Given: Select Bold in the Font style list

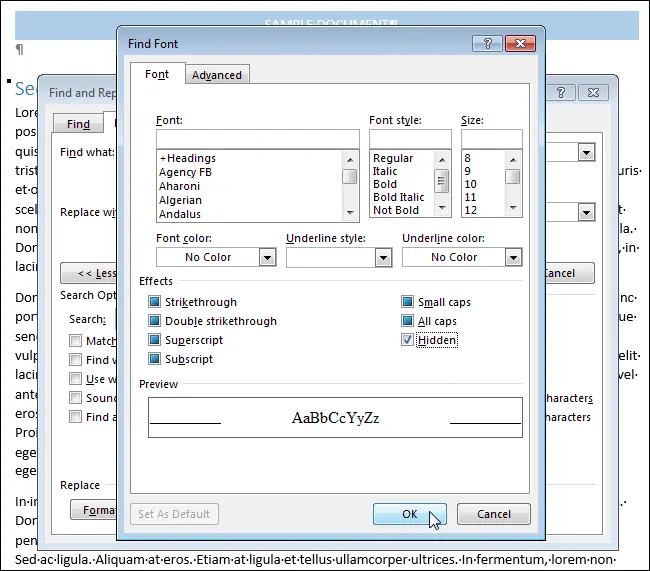Looking at the screenshot, I should click(385, 184).
